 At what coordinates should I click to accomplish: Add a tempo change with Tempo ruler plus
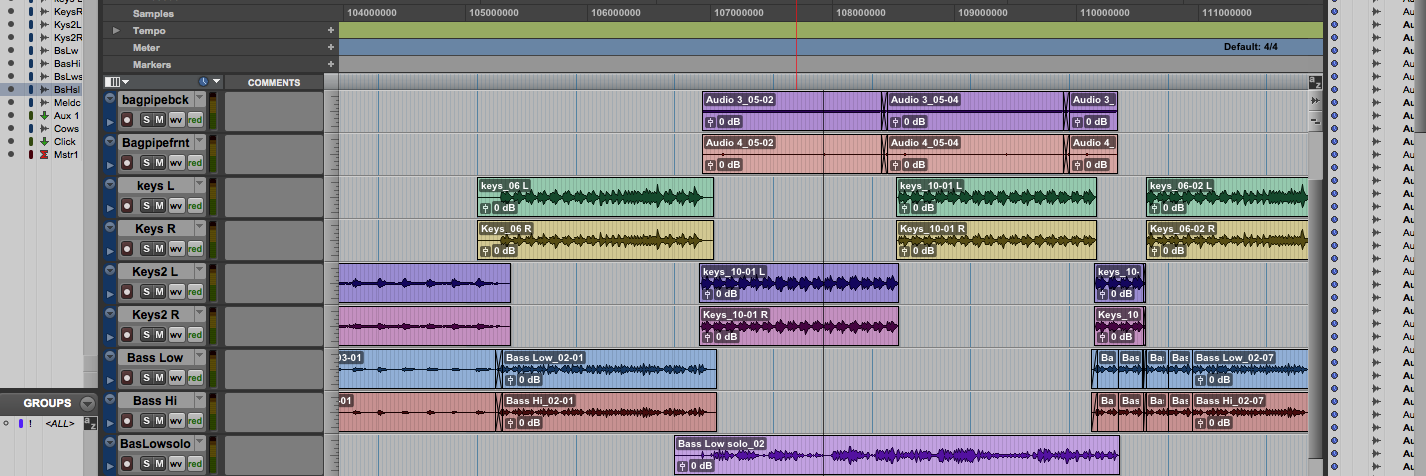(x=330, y=31)
